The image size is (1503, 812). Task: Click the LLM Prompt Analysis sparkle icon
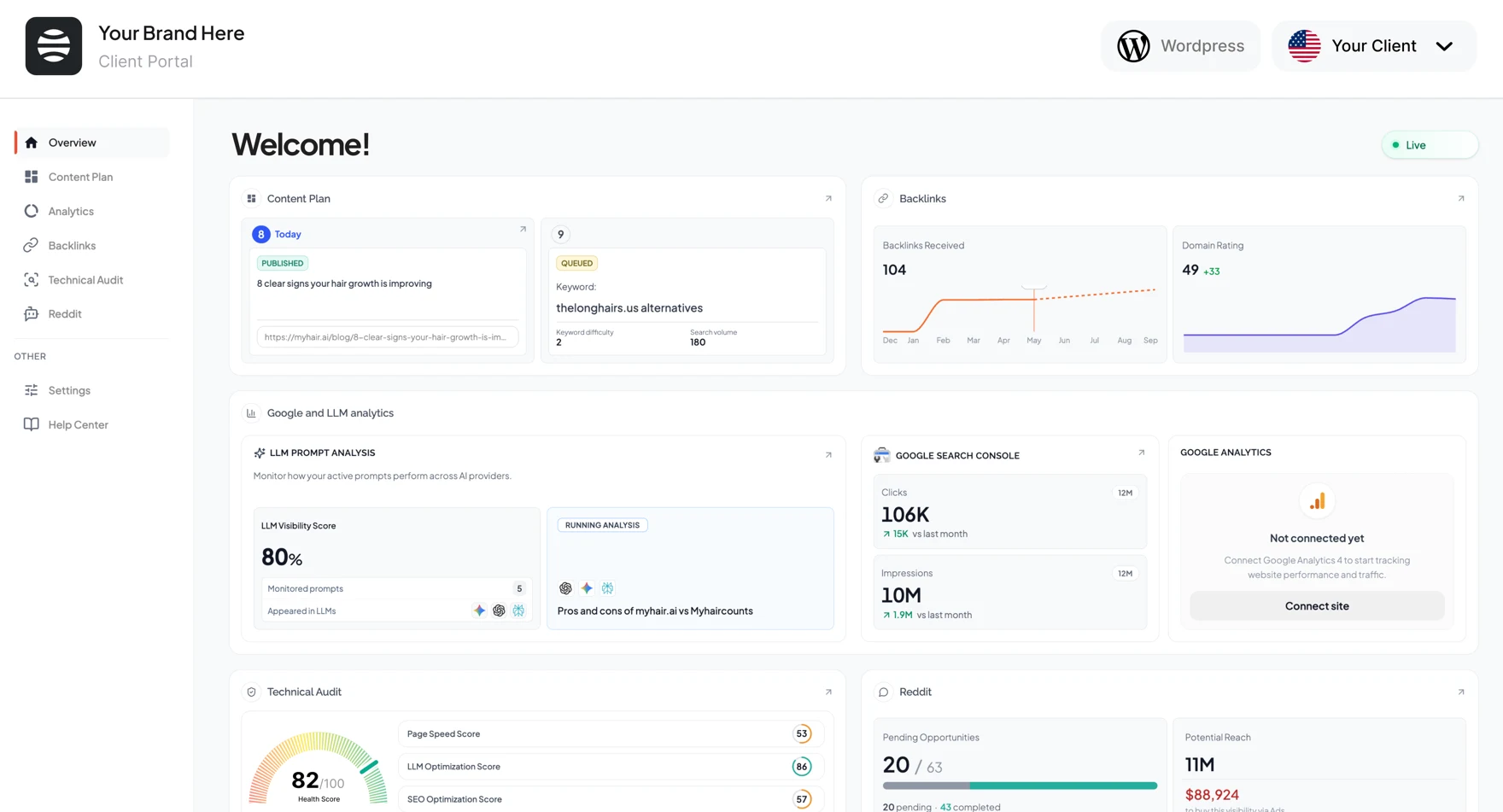tap(260, 453)
